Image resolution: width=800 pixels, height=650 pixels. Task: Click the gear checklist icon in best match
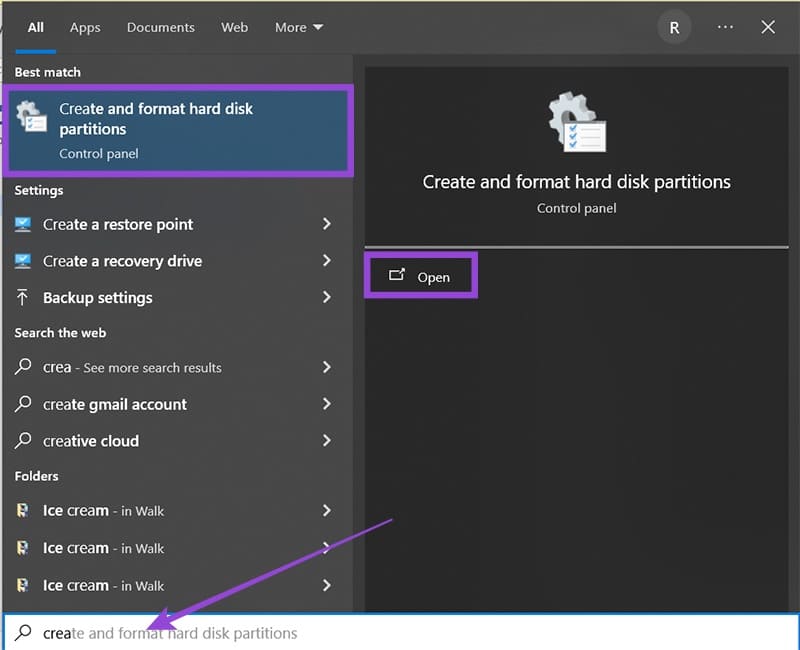coord(31,116)
